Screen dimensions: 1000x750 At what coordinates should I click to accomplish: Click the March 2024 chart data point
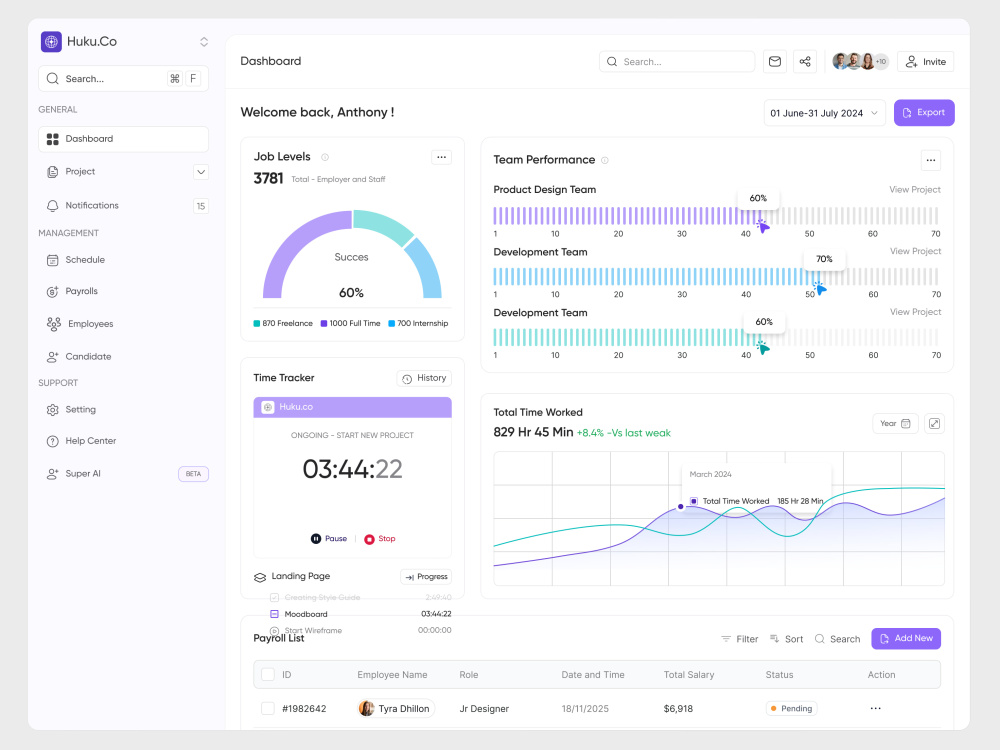click(x=680, y=506)
